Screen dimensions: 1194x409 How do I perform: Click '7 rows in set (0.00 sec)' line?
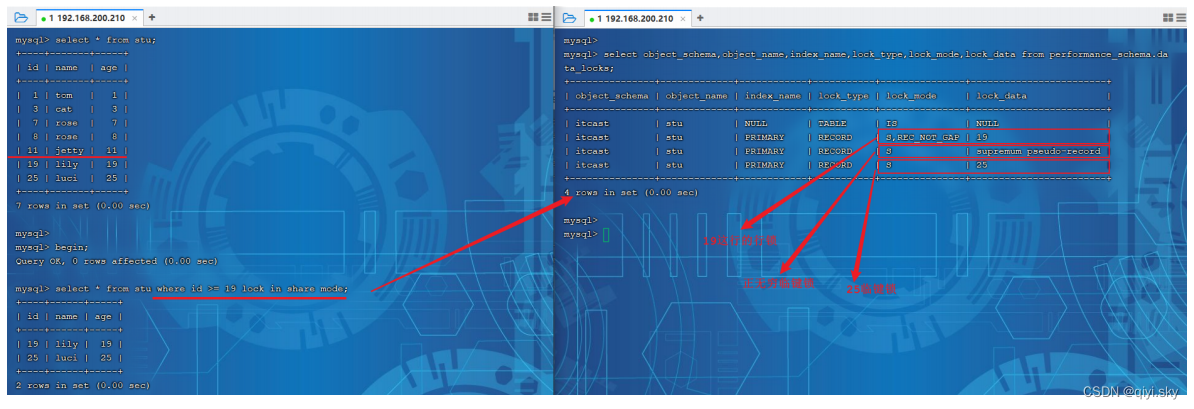click(x=83, y=206)
